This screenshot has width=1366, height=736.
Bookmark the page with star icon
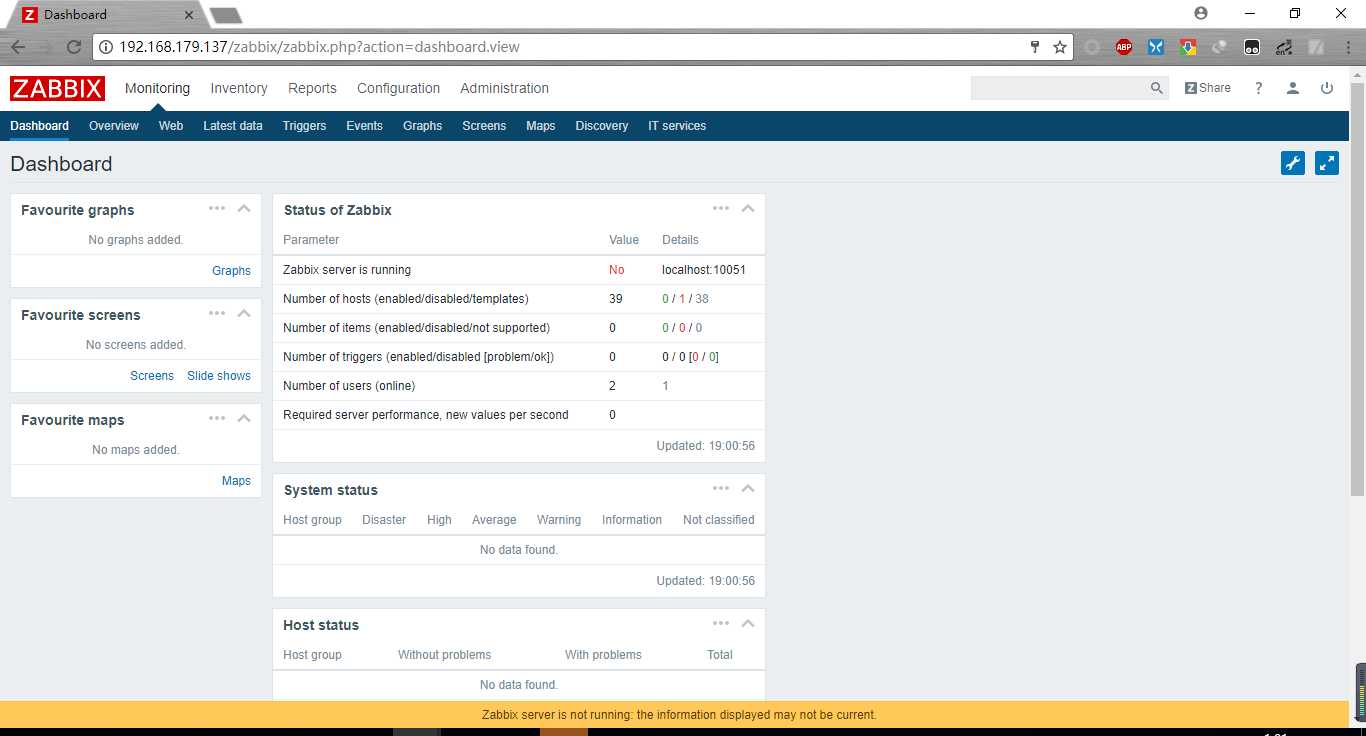(1060, 47)
